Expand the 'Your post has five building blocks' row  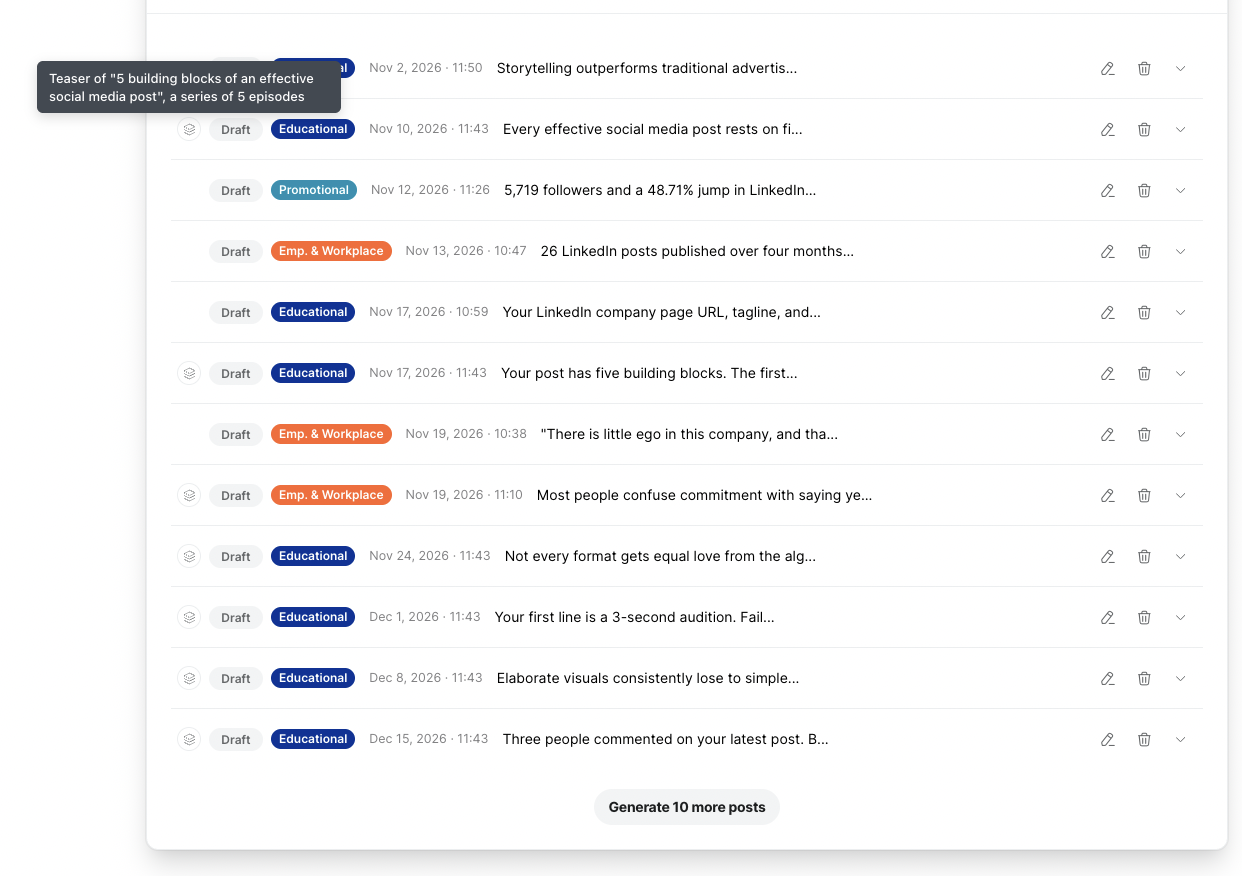[x=1180, y=374]
